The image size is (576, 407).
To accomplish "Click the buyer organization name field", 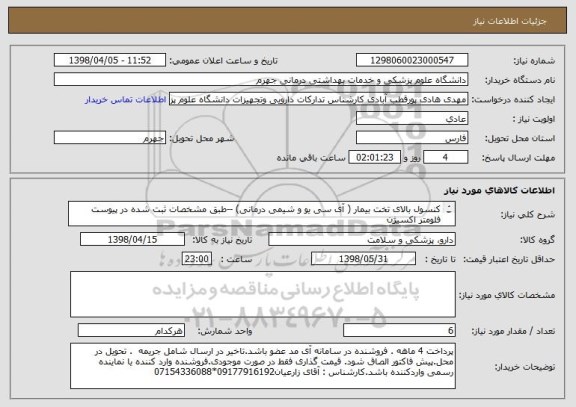I will pos(261,80).
